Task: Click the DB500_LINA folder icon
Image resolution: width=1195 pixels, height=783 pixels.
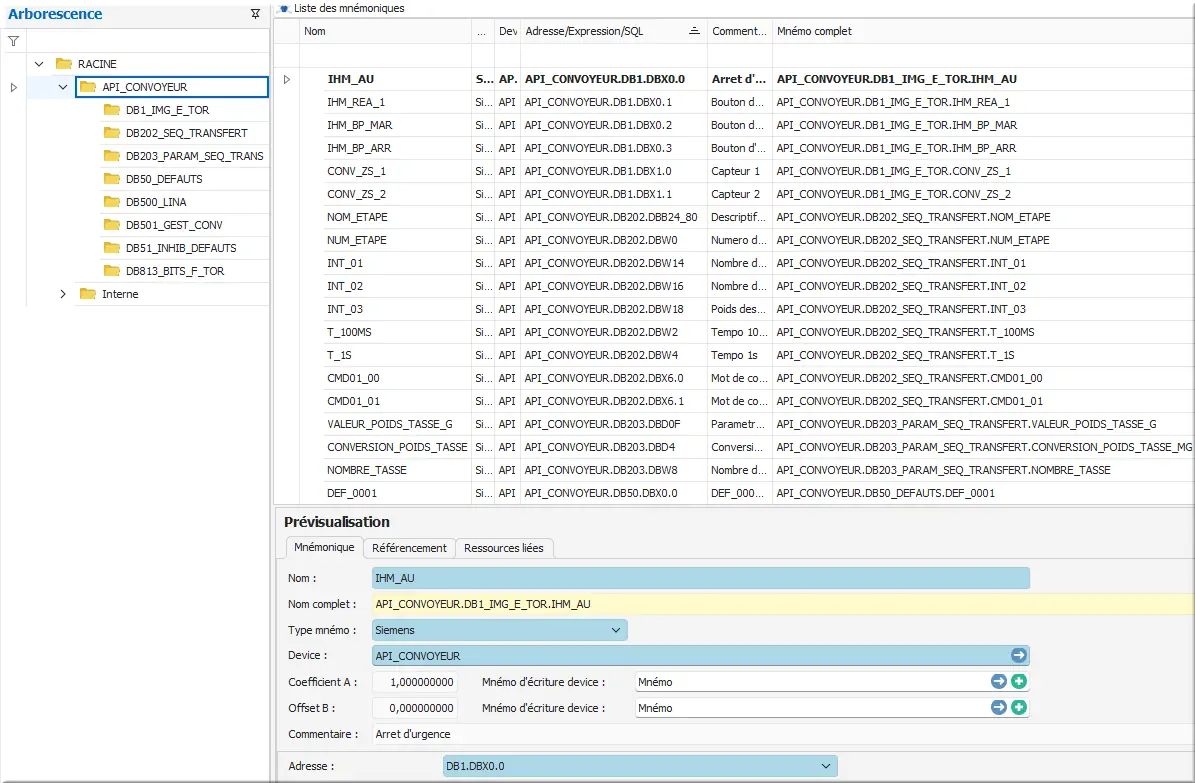Action: 112,201
